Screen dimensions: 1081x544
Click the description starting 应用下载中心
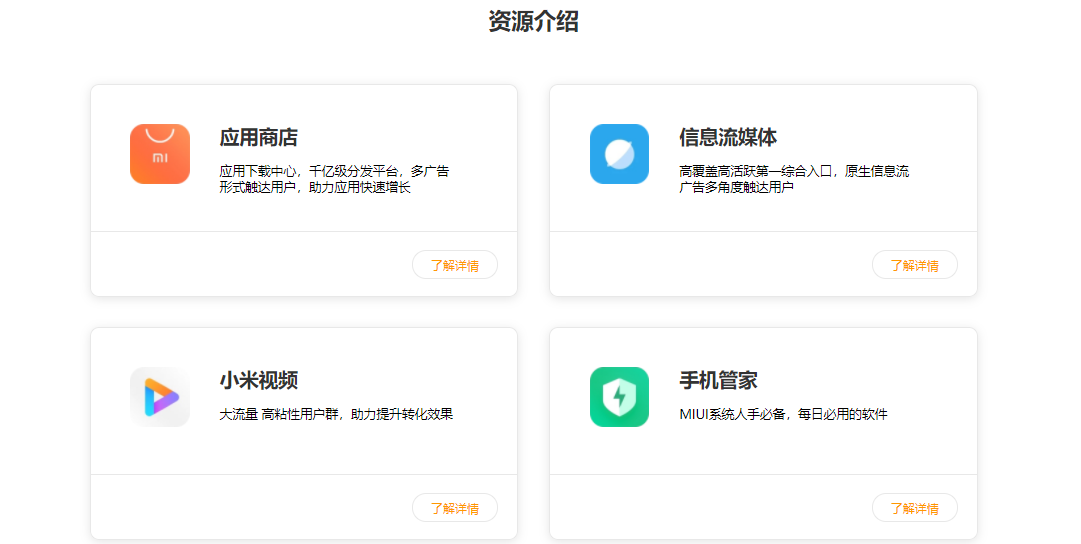(x=334, y=179)
